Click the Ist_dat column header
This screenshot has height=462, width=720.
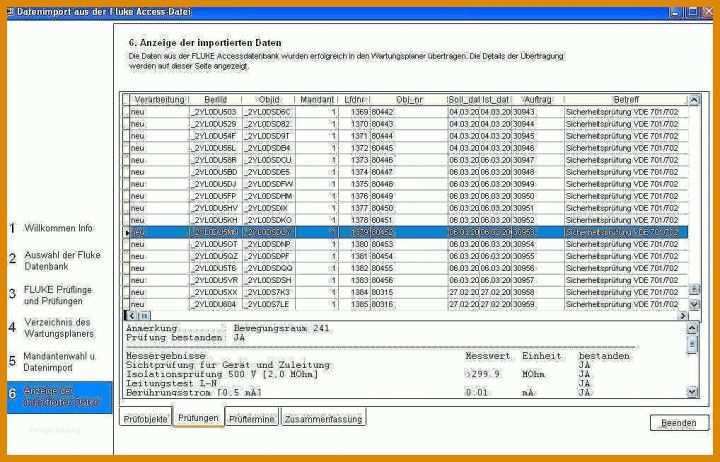click(x=495, y=100)
